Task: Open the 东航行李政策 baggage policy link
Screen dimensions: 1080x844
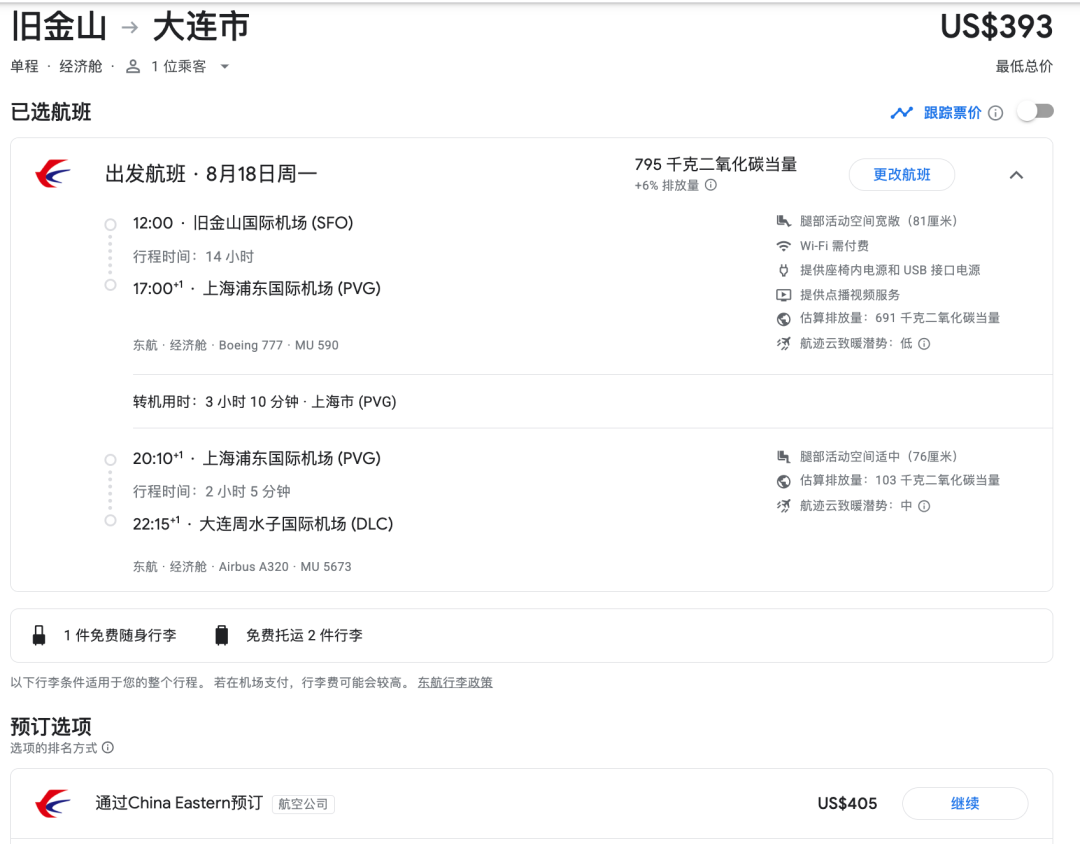Action: tap(455, 682)
